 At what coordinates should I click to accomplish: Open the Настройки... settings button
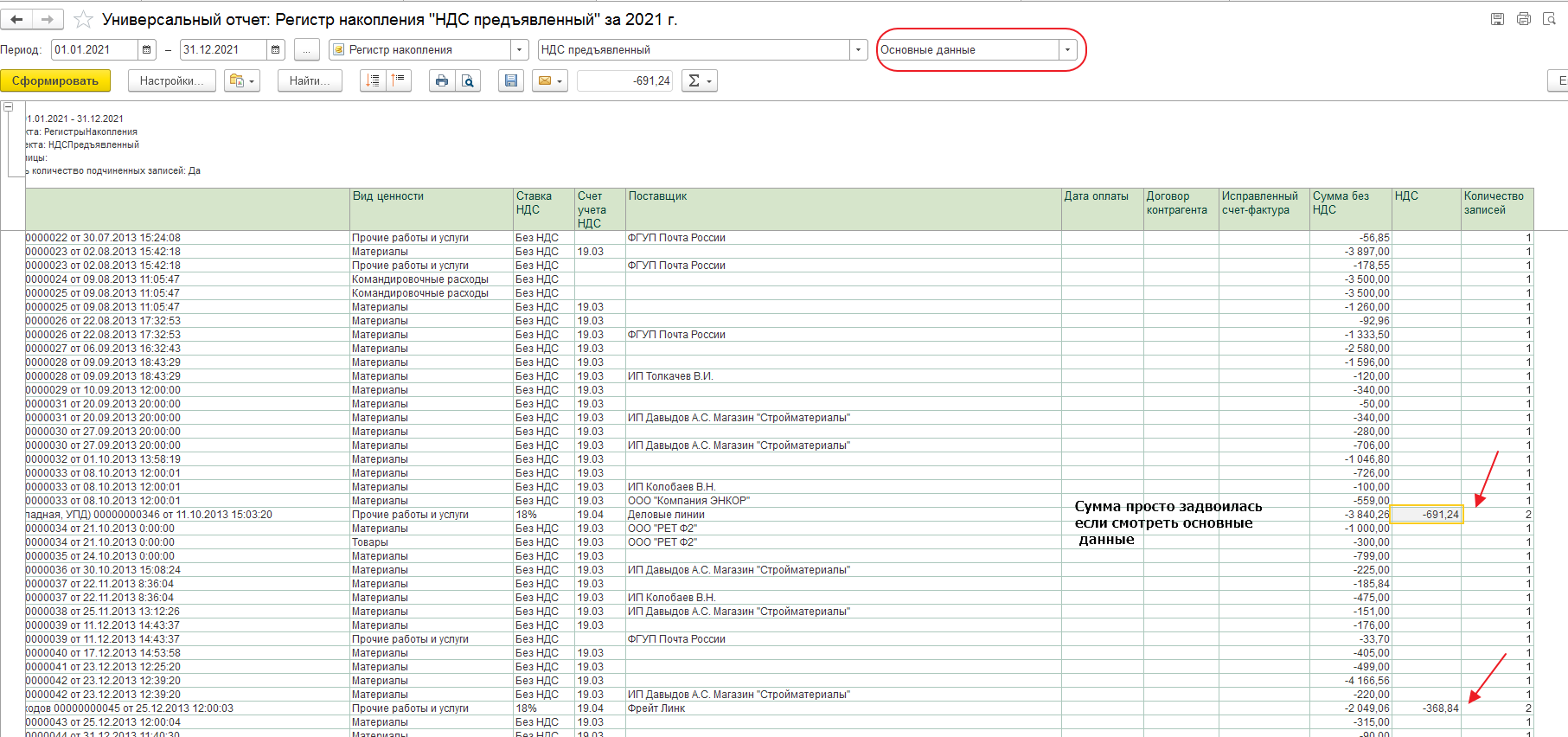coord(171,81)
